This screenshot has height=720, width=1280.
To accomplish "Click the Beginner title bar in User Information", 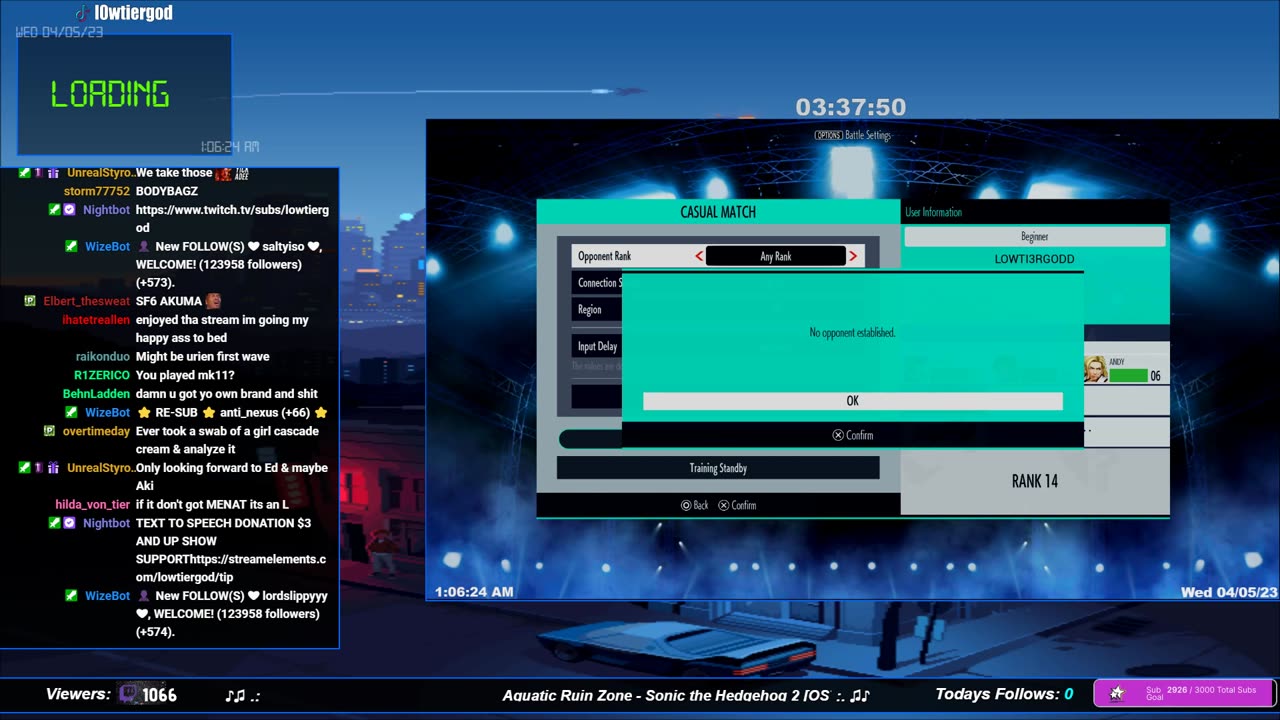I will click(x=1035, y=237).
